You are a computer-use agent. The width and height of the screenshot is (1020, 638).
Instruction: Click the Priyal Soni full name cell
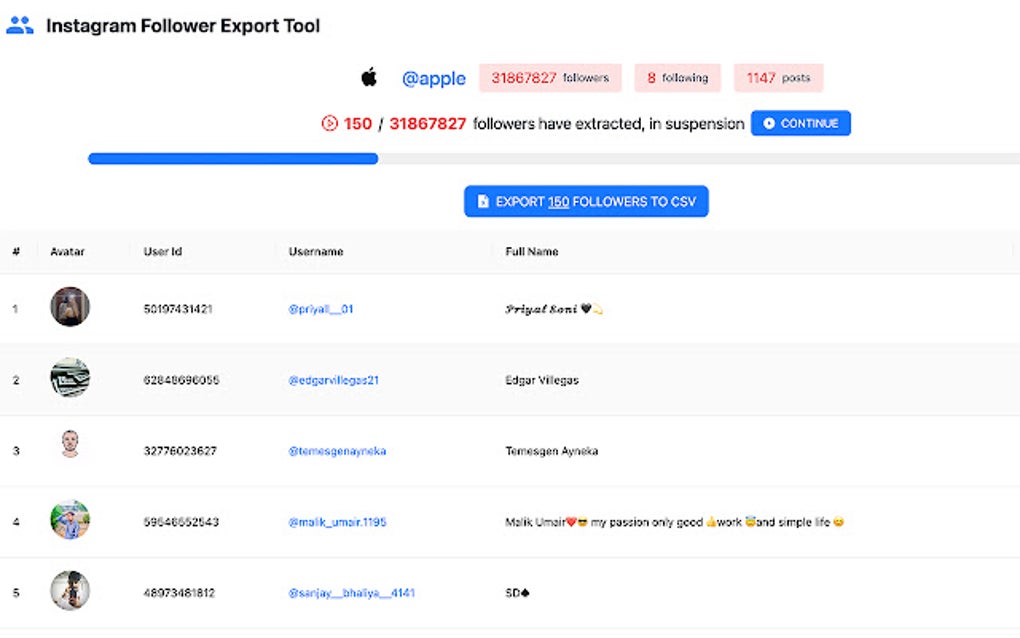(554, 309)
